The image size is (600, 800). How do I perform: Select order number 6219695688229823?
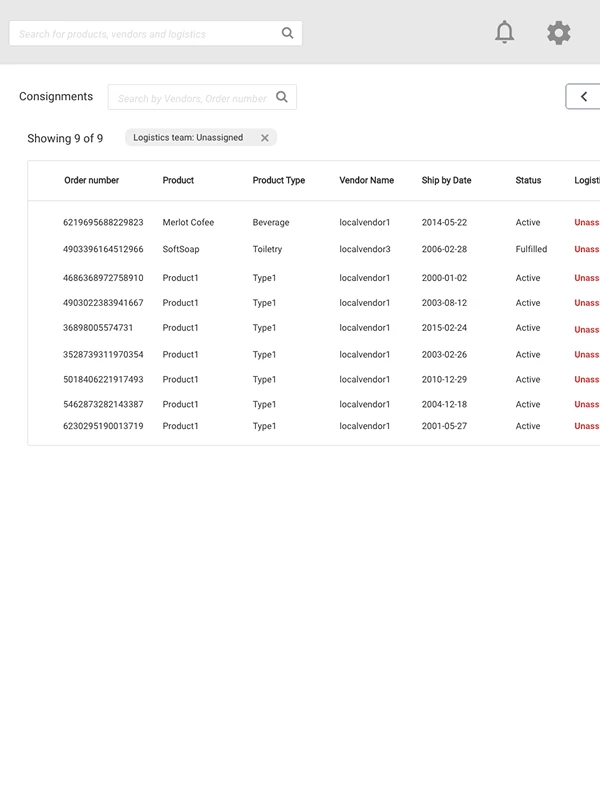click(x=103, y=222)
